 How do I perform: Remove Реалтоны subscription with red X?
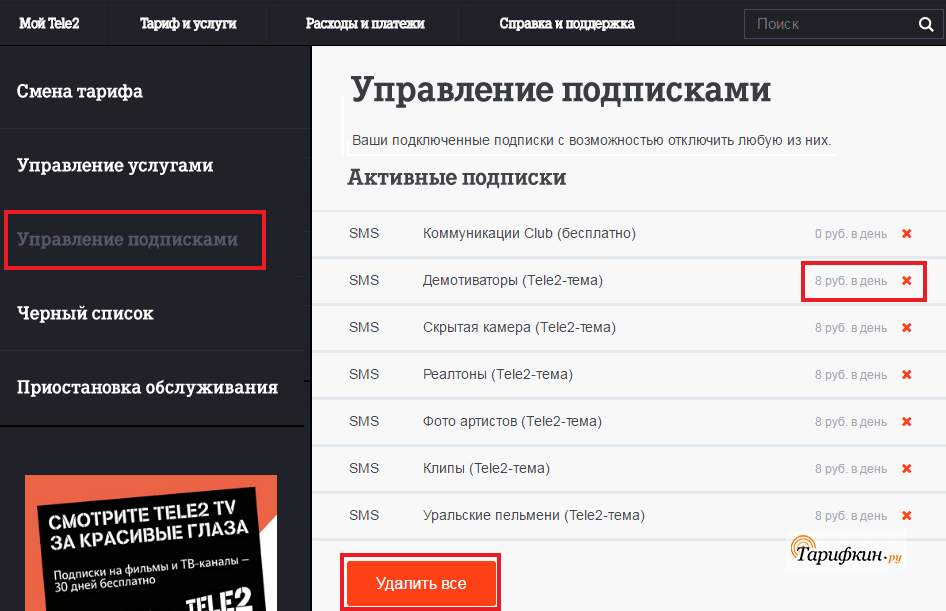[x=906, y=375]
